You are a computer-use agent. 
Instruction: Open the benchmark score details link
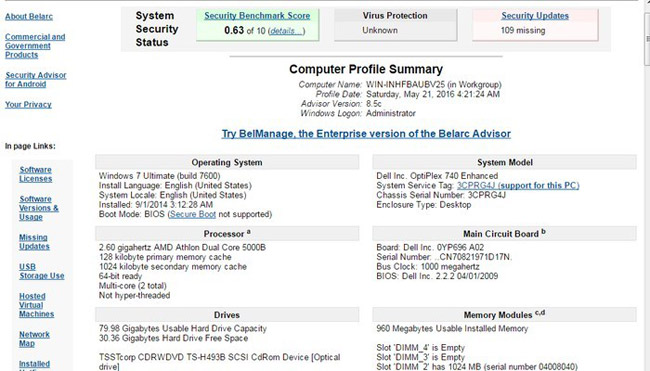286,31
